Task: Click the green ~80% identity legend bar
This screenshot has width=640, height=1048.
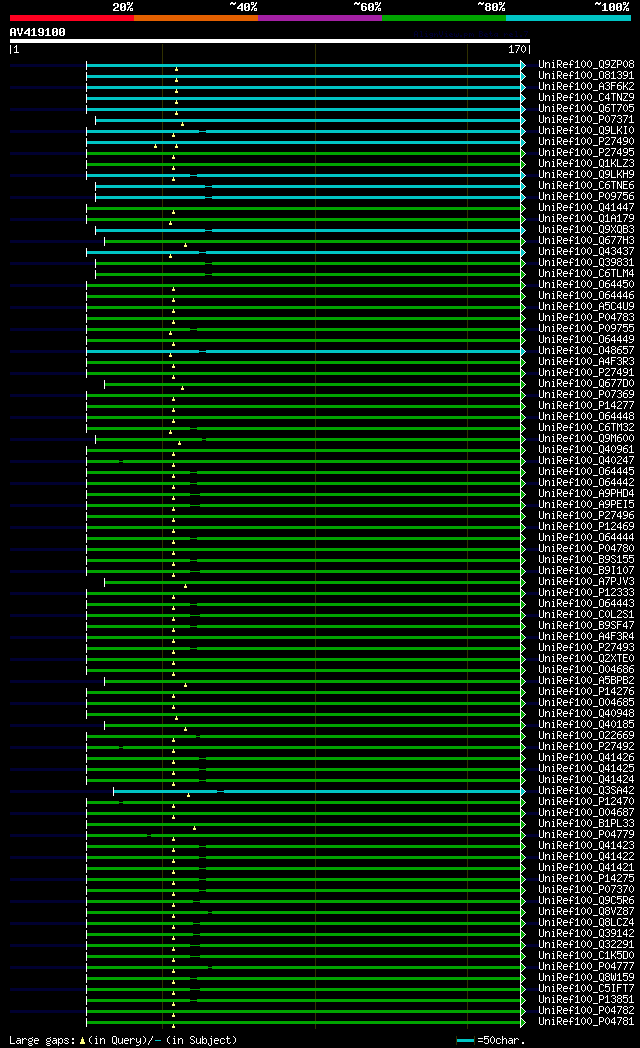Action: tap(444, 18)
